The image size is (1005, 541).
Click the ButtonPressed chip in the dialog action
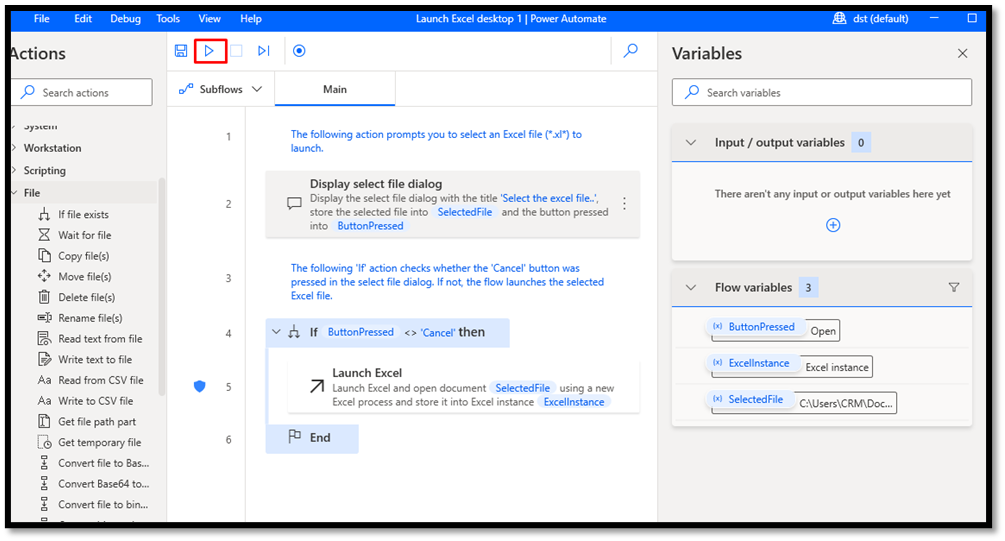tap(370, 226)
